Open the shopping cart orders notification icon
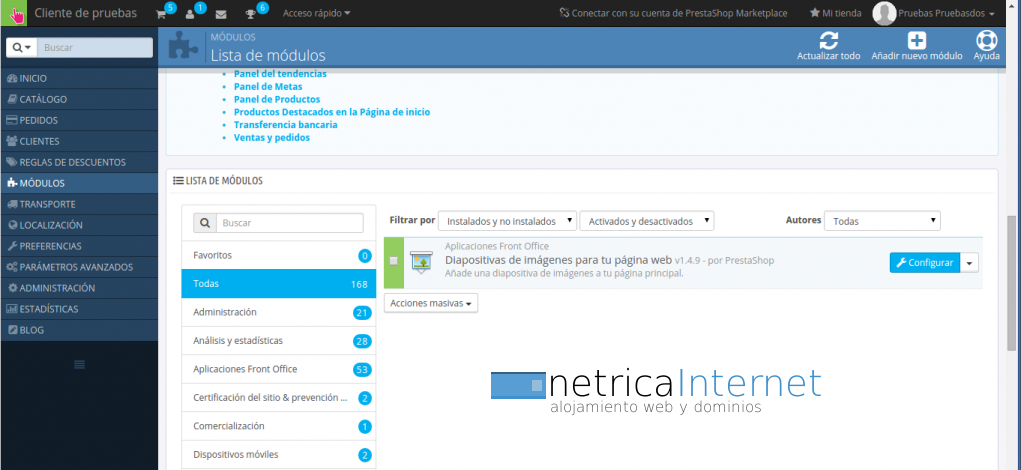Screen dimensions: 1021x470 coord(162,14)
